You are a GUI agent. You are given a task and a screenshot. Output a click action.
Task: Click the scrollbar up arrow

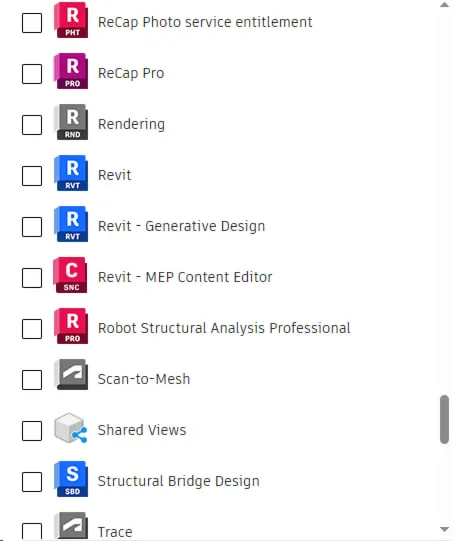[x=444, y=5]
